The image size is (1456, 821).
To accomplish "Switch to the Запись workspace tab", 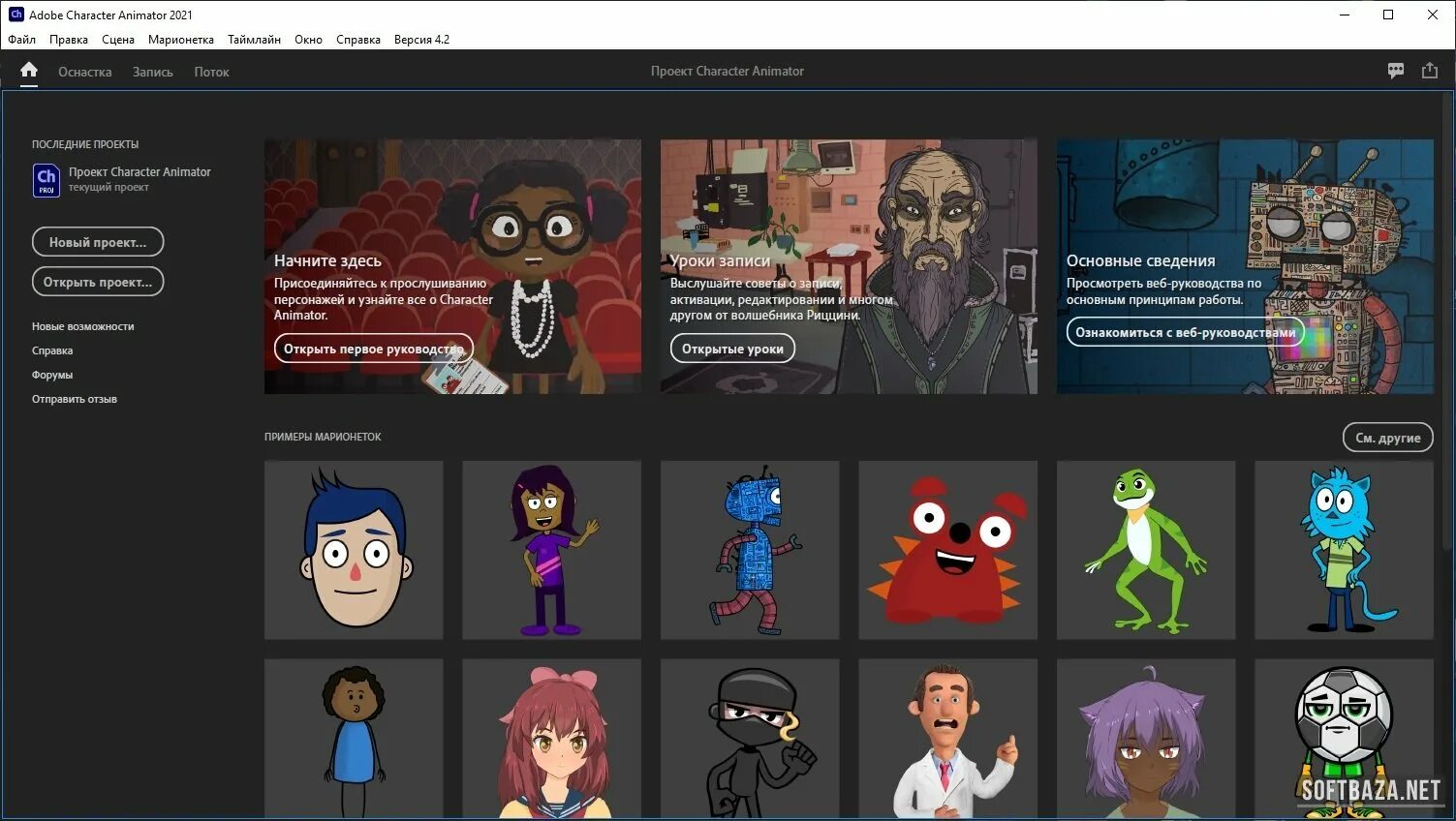I will (153, 72).
